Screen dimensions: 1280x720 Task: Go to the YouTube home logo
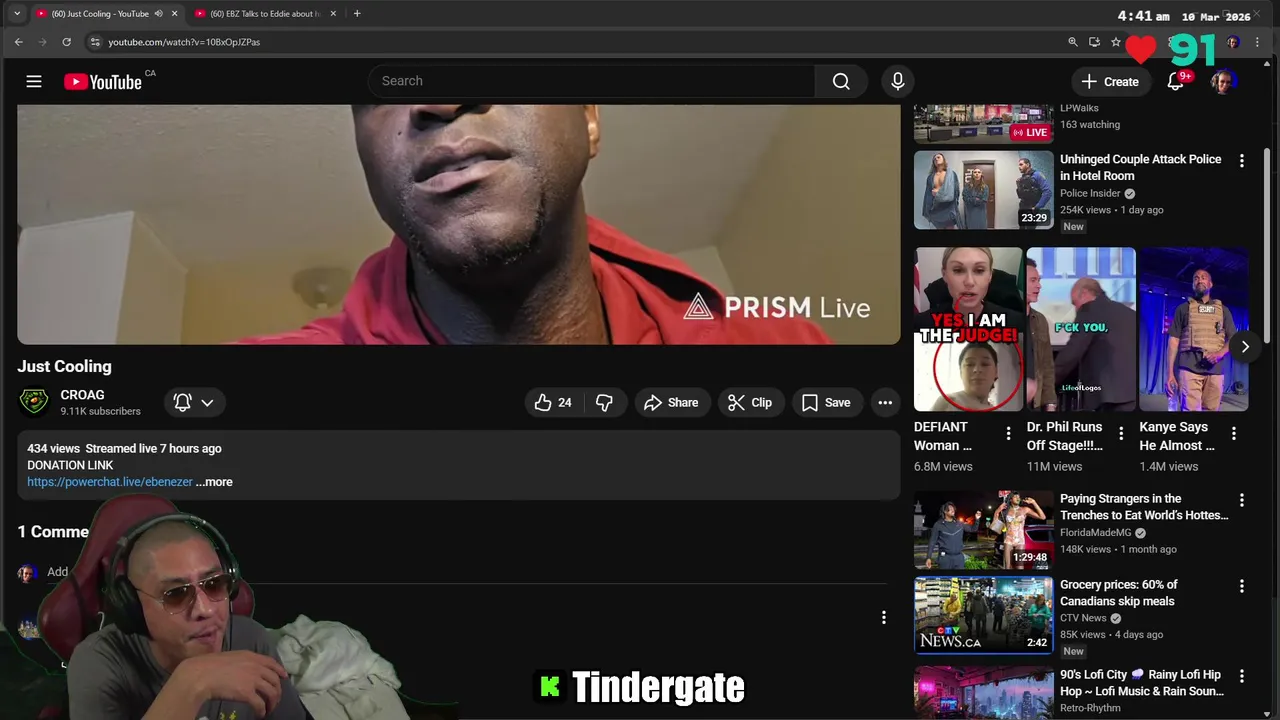tap(103, 82)
